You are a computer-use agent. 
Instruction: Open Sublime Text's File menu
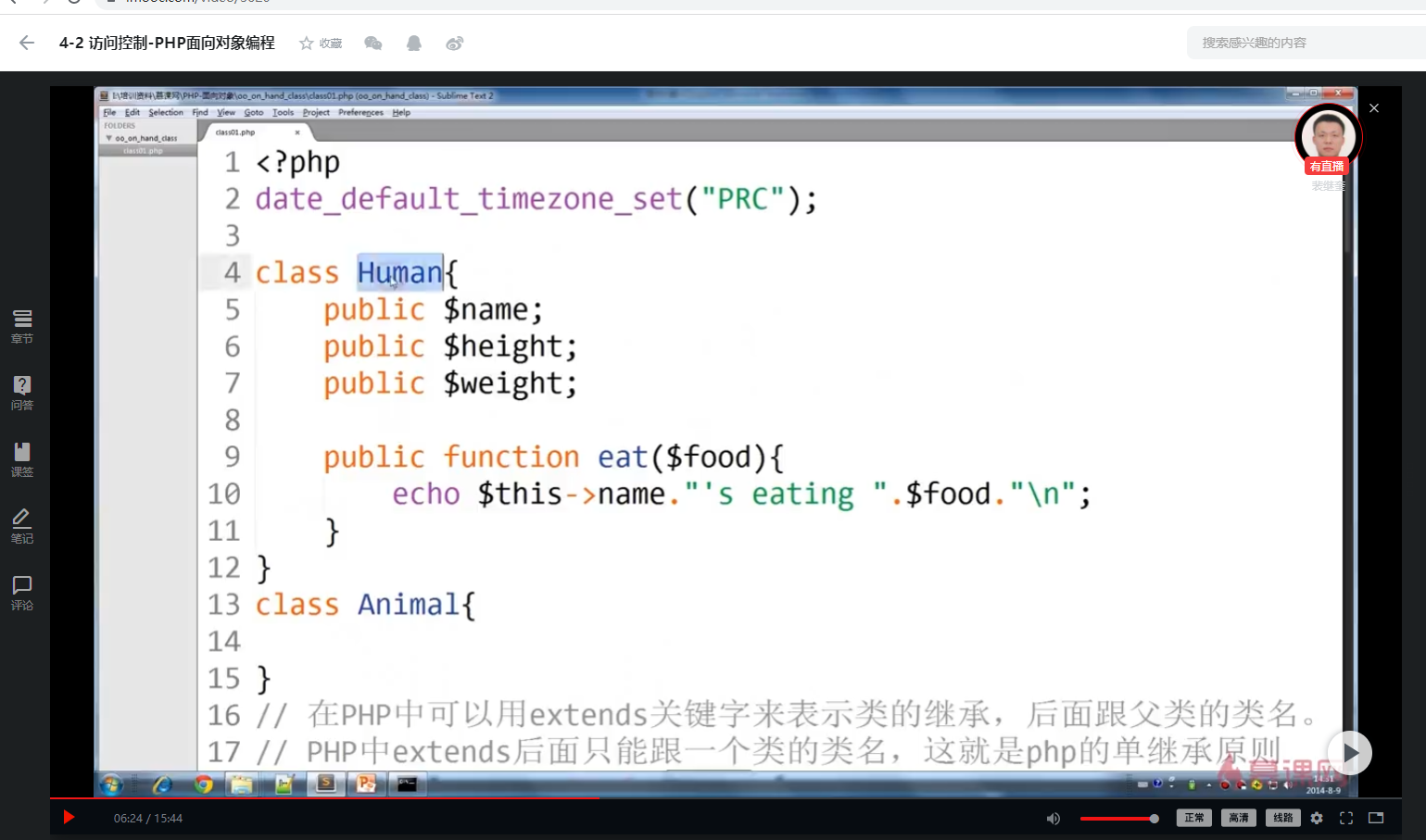109,111
